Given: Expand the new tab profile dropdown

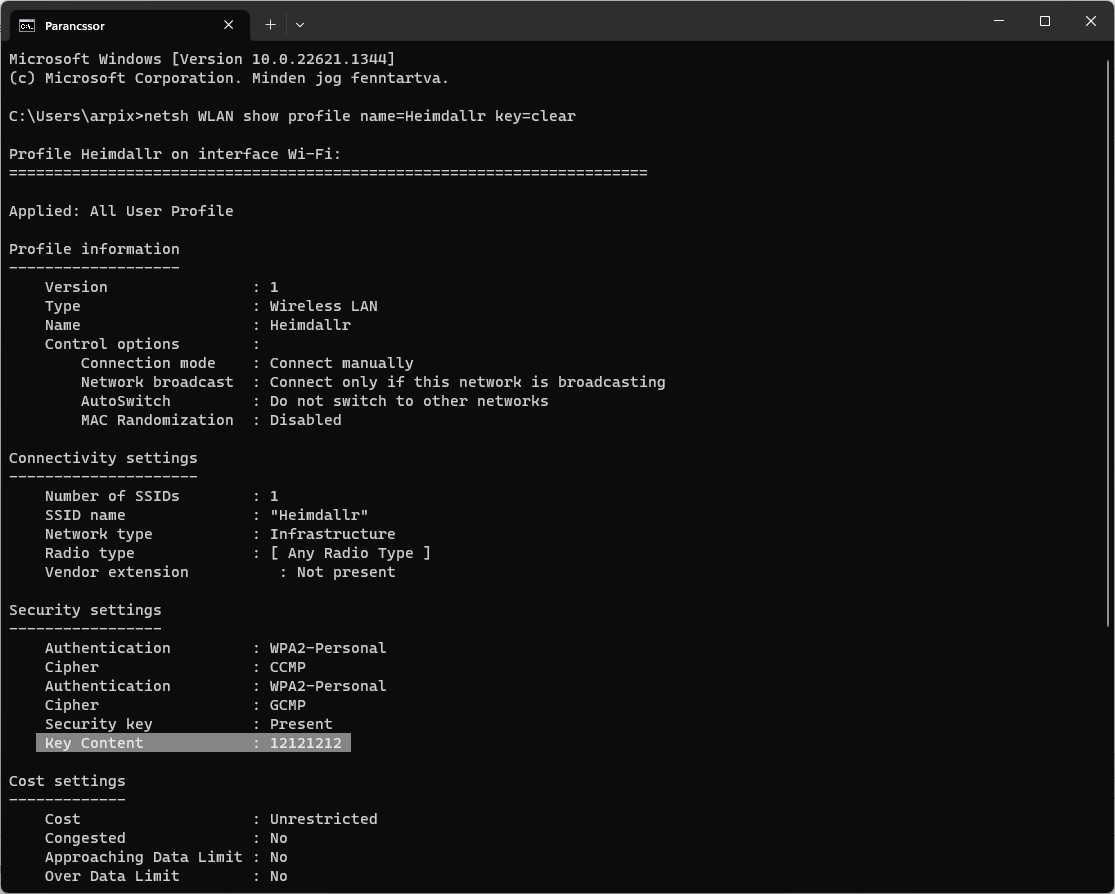Looking at the screenshot, I should [x=299, y=24].
